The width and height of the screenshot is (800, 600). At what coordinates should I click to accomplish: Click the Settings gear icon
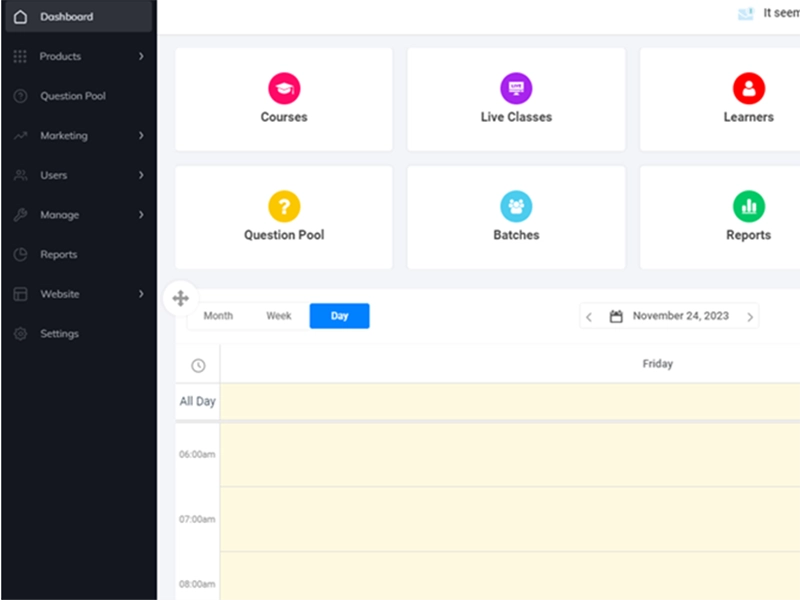20,334
